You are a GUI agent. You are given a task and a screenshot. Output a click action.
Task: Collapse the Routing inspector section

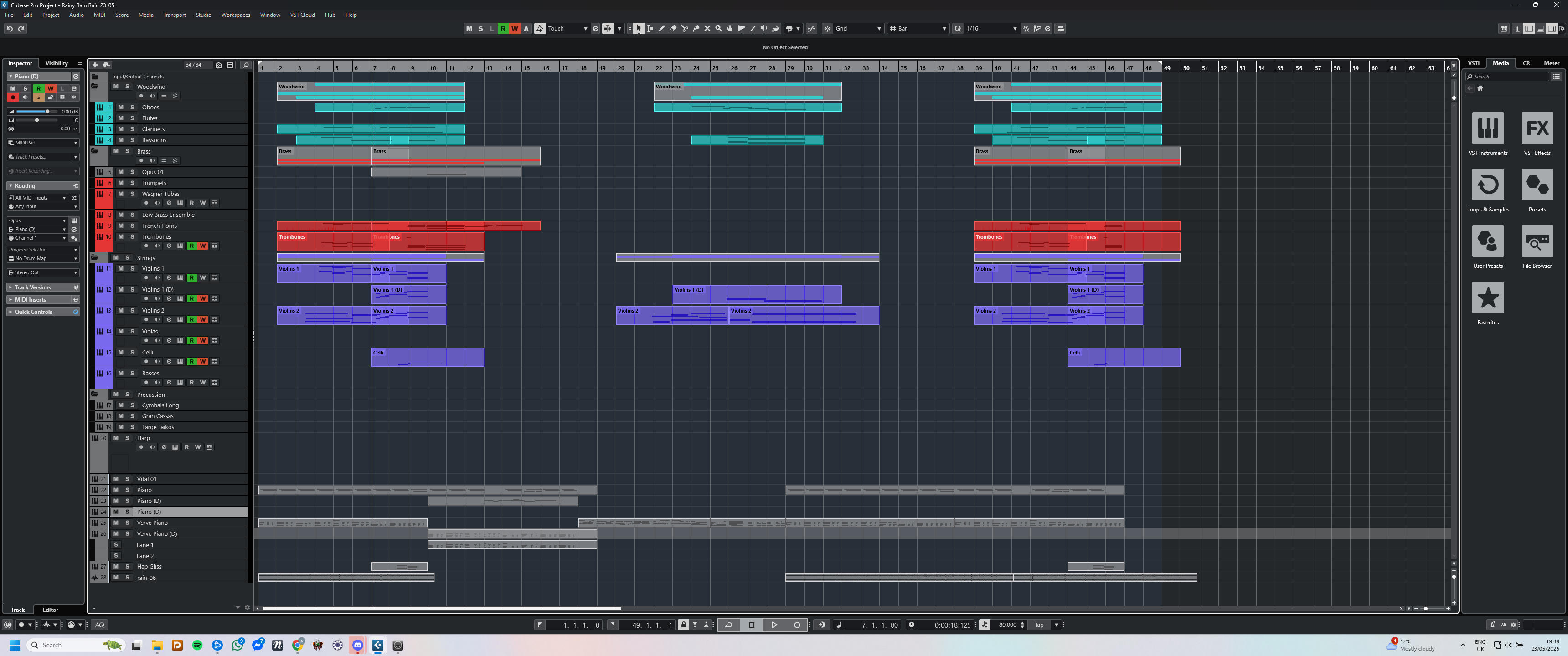[x=10, y=185]
